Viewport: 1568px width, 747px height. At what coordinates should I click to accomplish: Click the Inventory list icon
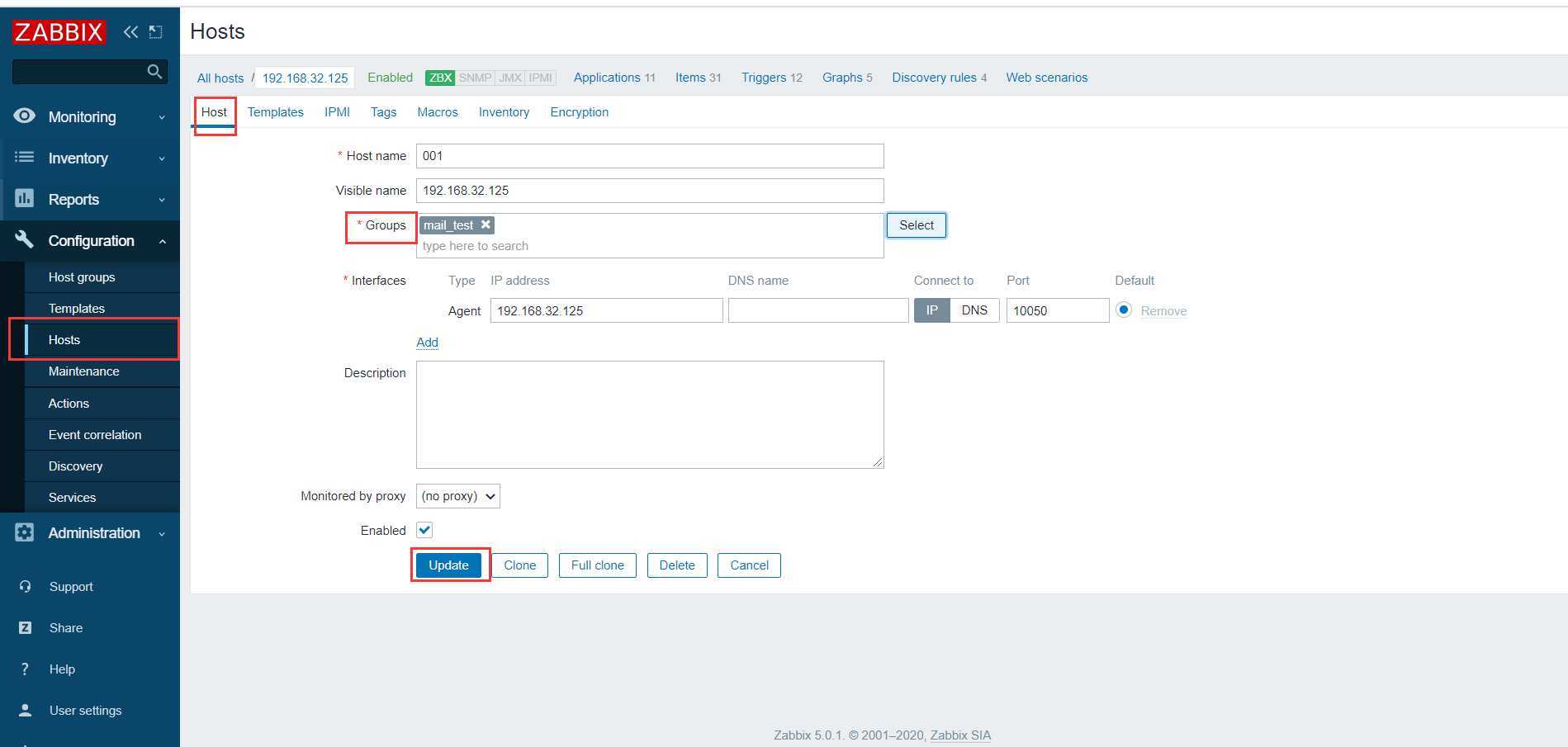point(25,157)
